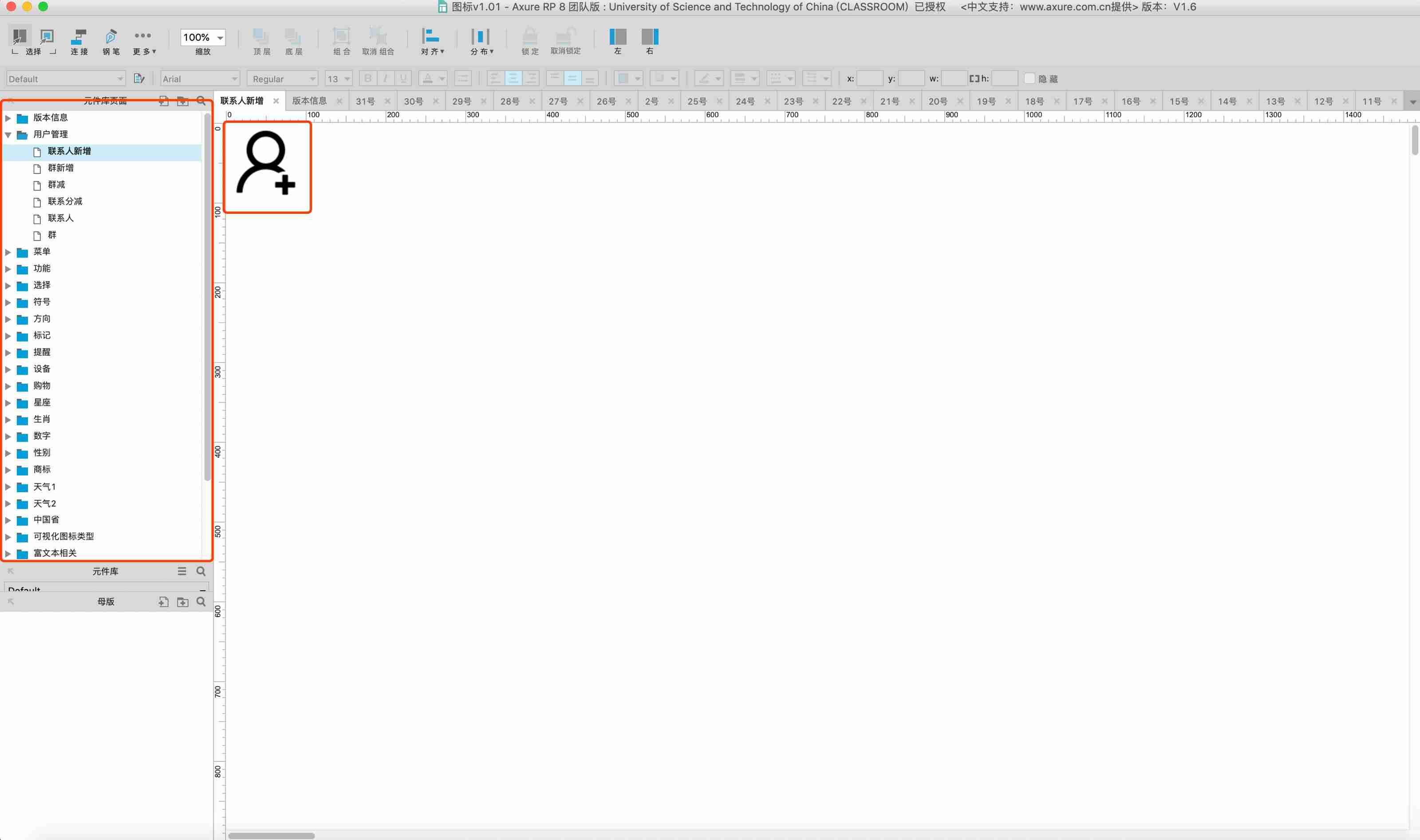Toggle italic text formatting
This screenshot has width=1420, height=840.
[386, 78]
